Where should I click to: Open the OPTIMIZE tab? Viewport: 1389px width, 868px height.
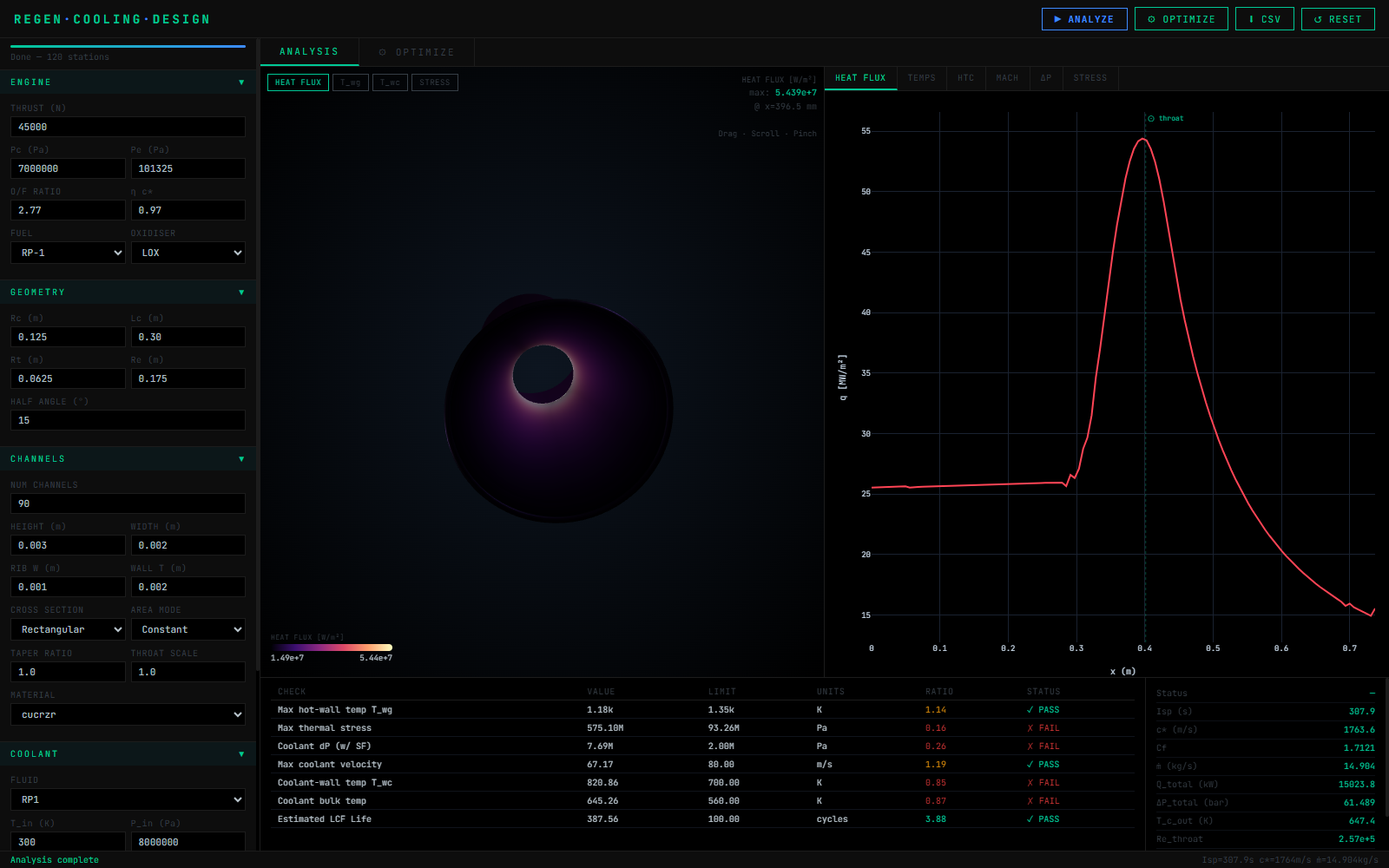tap(417, 52)
